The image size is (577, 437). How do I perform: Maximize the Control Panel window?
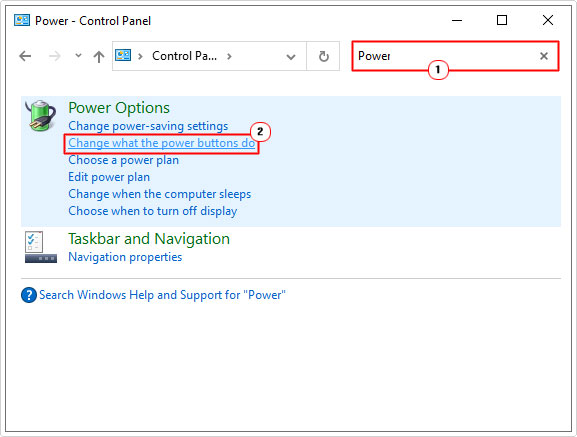(x=502, y=20)
